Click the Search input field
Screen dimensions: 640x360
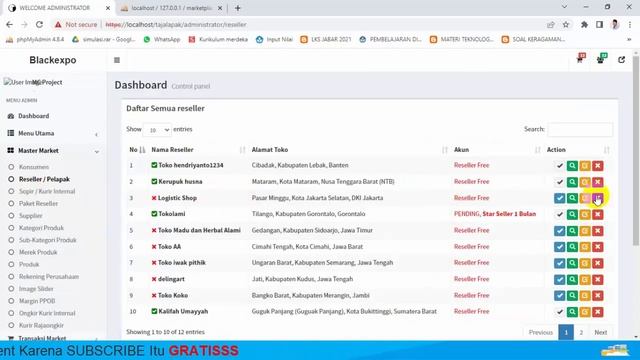tap(580, 129)
